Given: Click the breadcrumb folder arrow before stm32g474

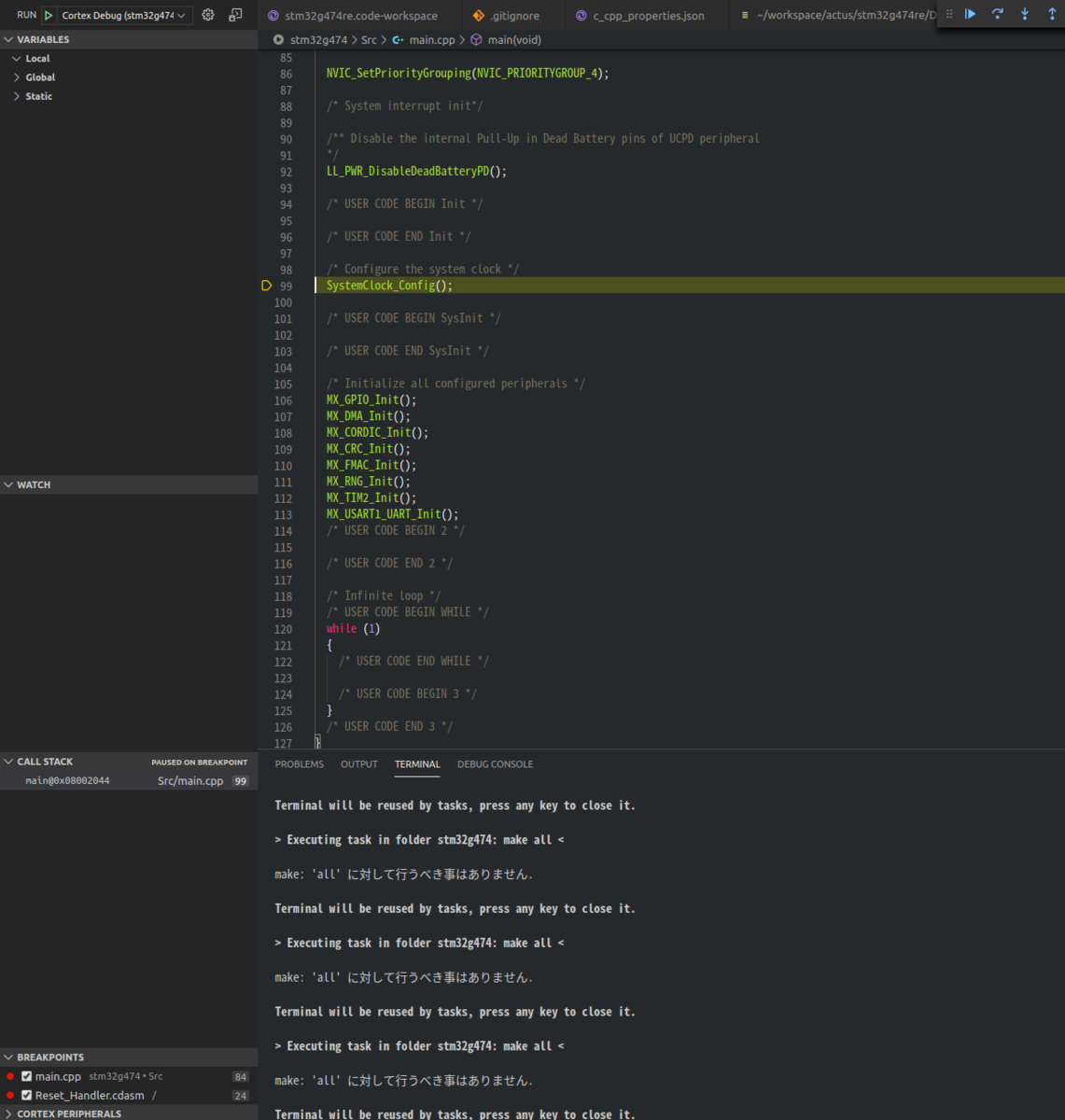Looking at the screenshot, I should tap(278, 40).
